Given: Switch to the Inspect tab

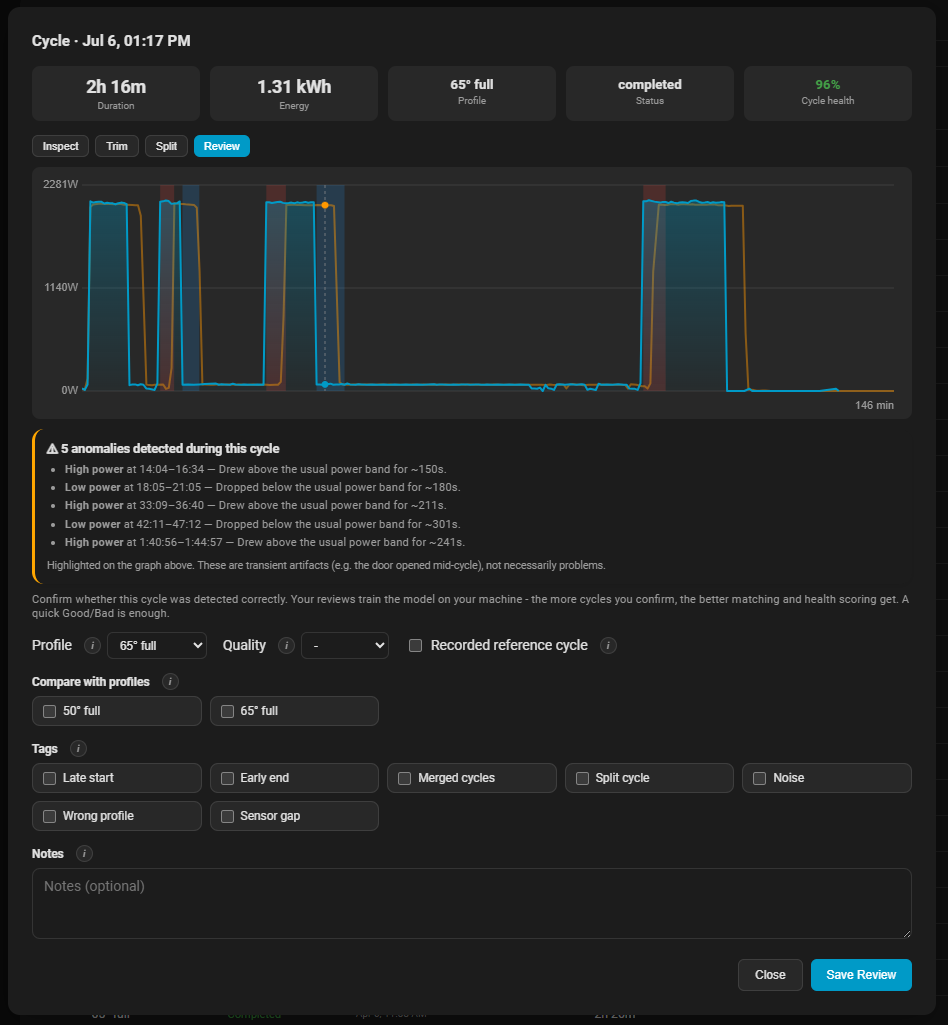Looking at the screenshot, I should point(60,146).
